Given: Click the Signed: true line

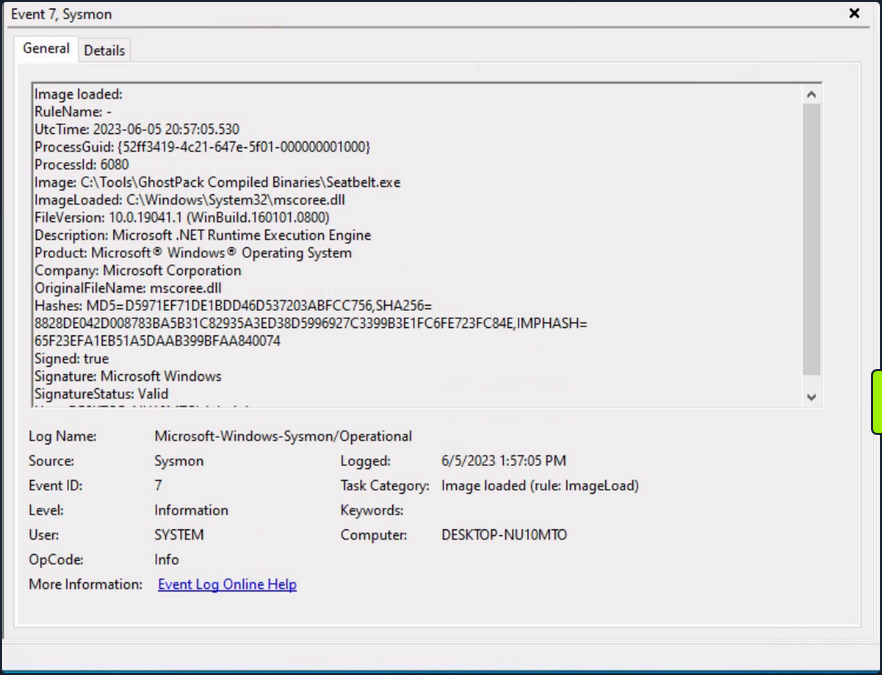Looking at the screenshot, I should 72,358.
